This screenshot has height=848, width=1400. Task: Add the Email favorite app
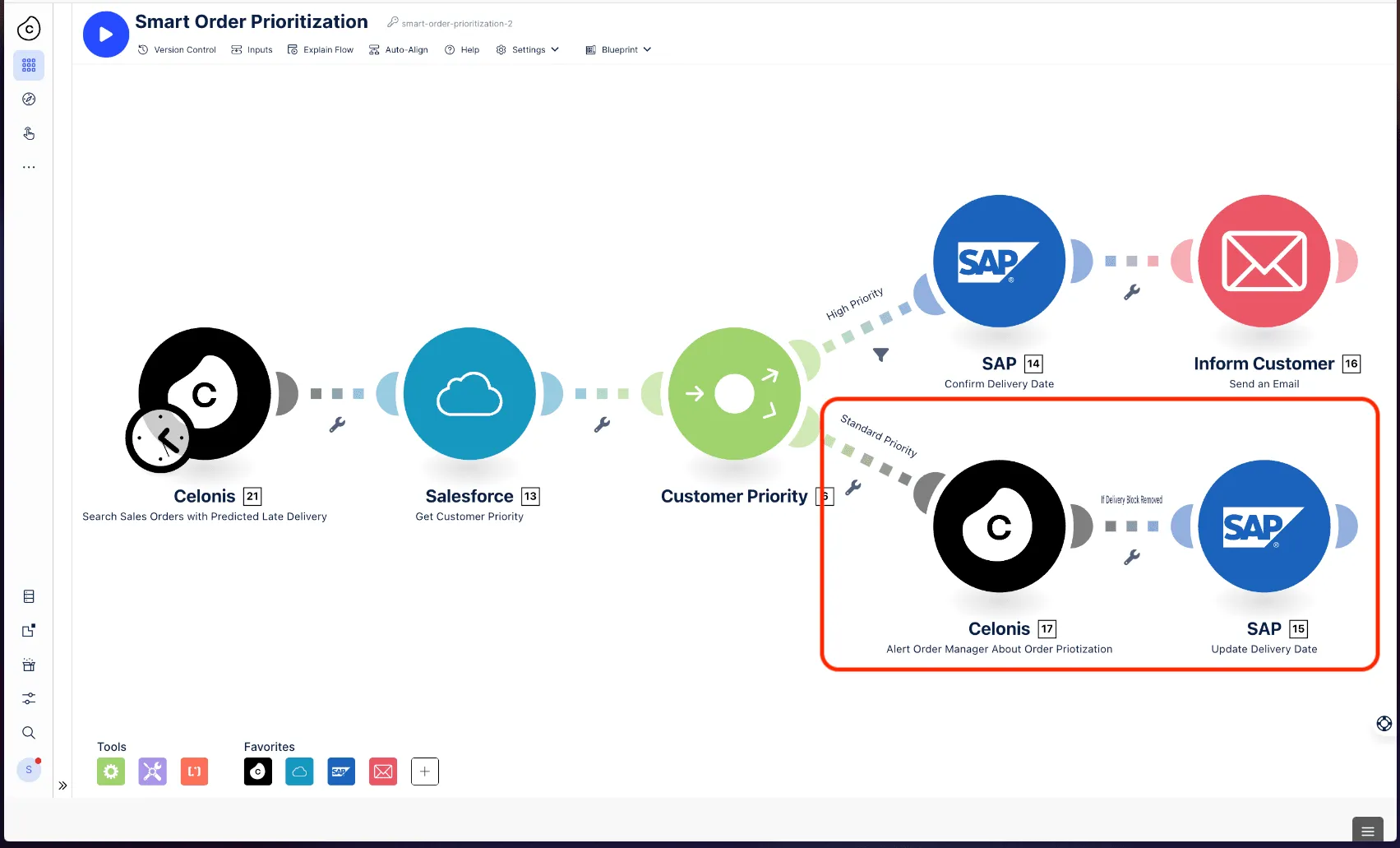pyautogui.click(x=383, y=772)
